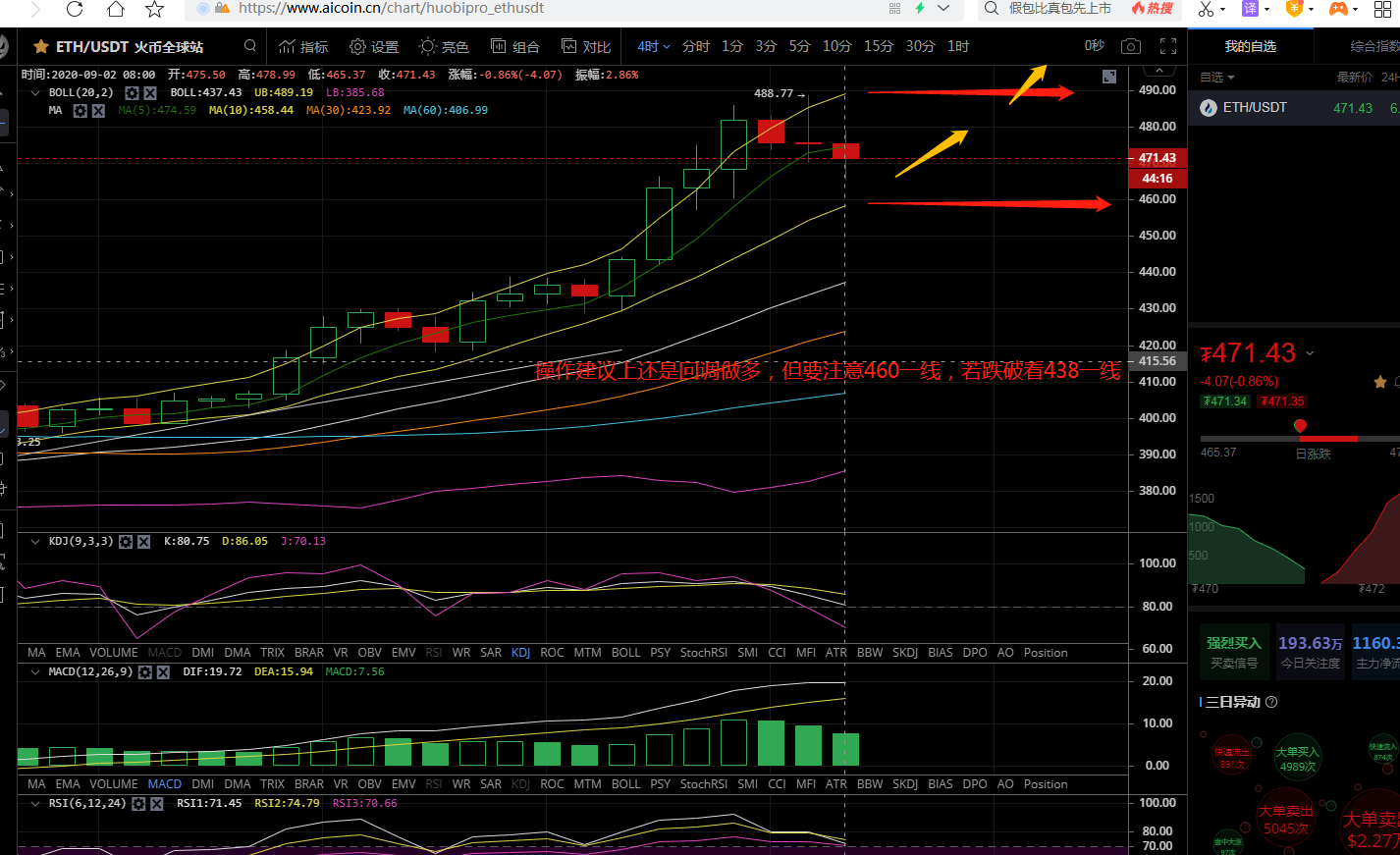Open the 自选 watchlist dropdown

click(1217, 77)
